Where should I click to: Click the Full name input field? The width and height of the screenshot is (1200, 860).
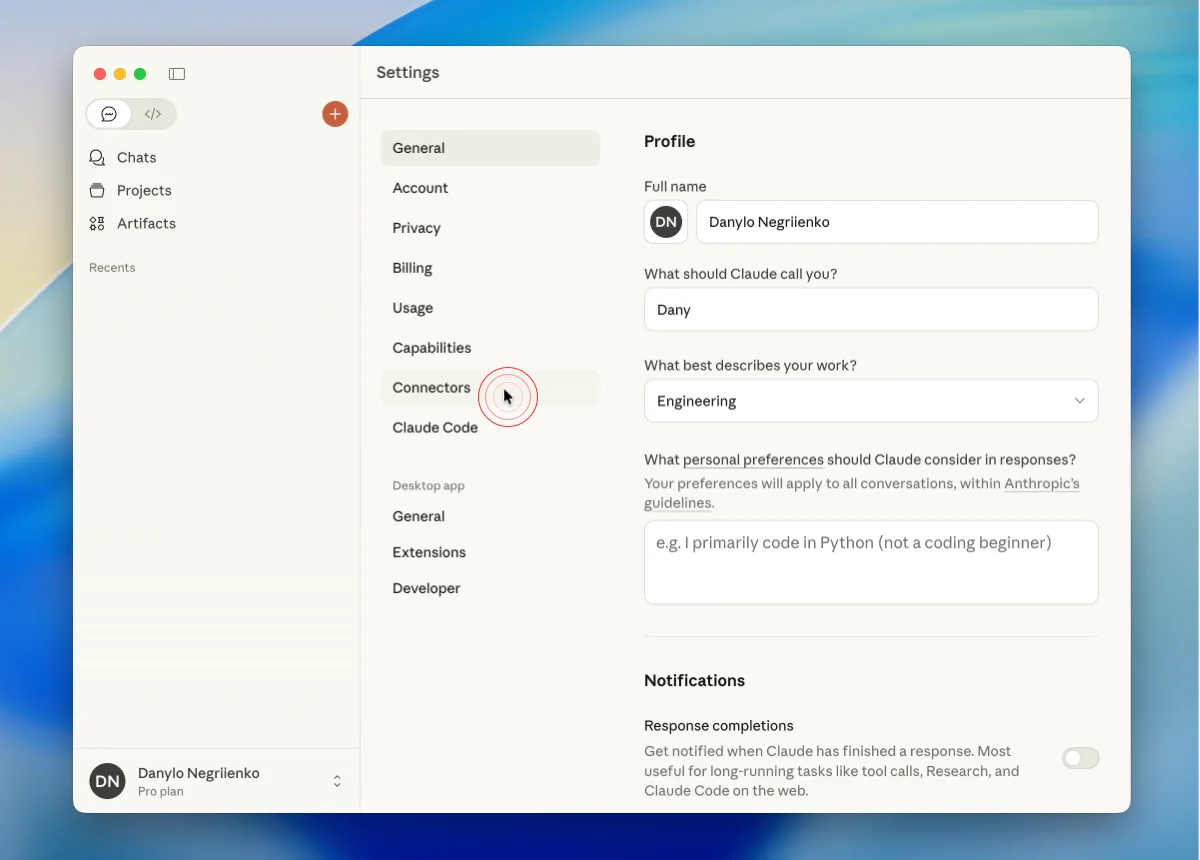click(x=896, y=222)
